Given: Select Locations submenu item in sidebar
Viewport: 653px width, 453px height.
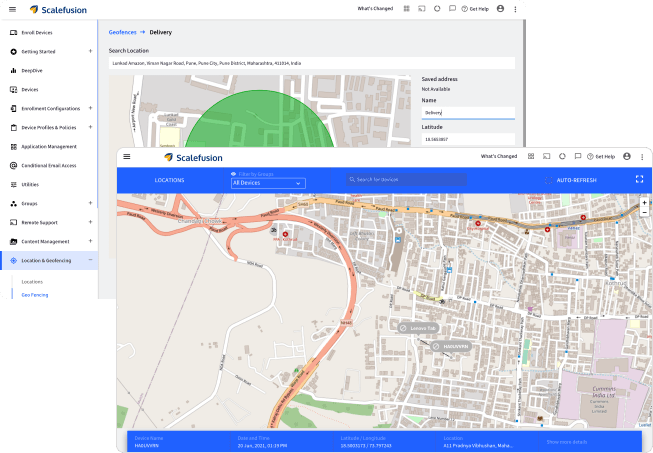Looking at the screenshot, I should click(x=32, y=282).
